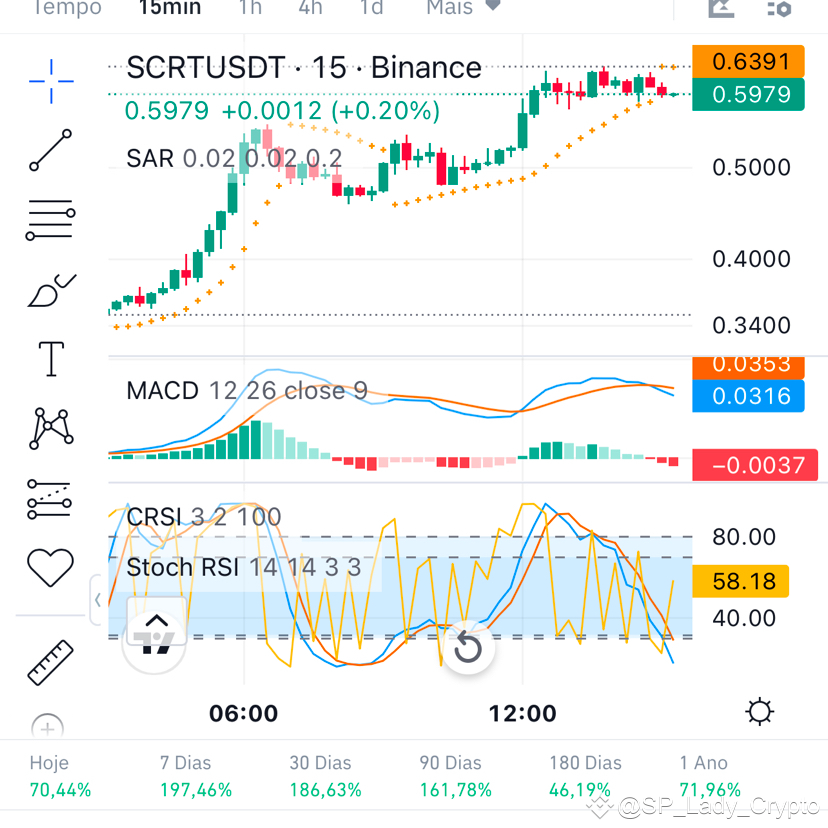The height and width of the screenshot is (828, 828).
Task: Collapse the drawing toolbar with side chevron
Action: [97, 600]
